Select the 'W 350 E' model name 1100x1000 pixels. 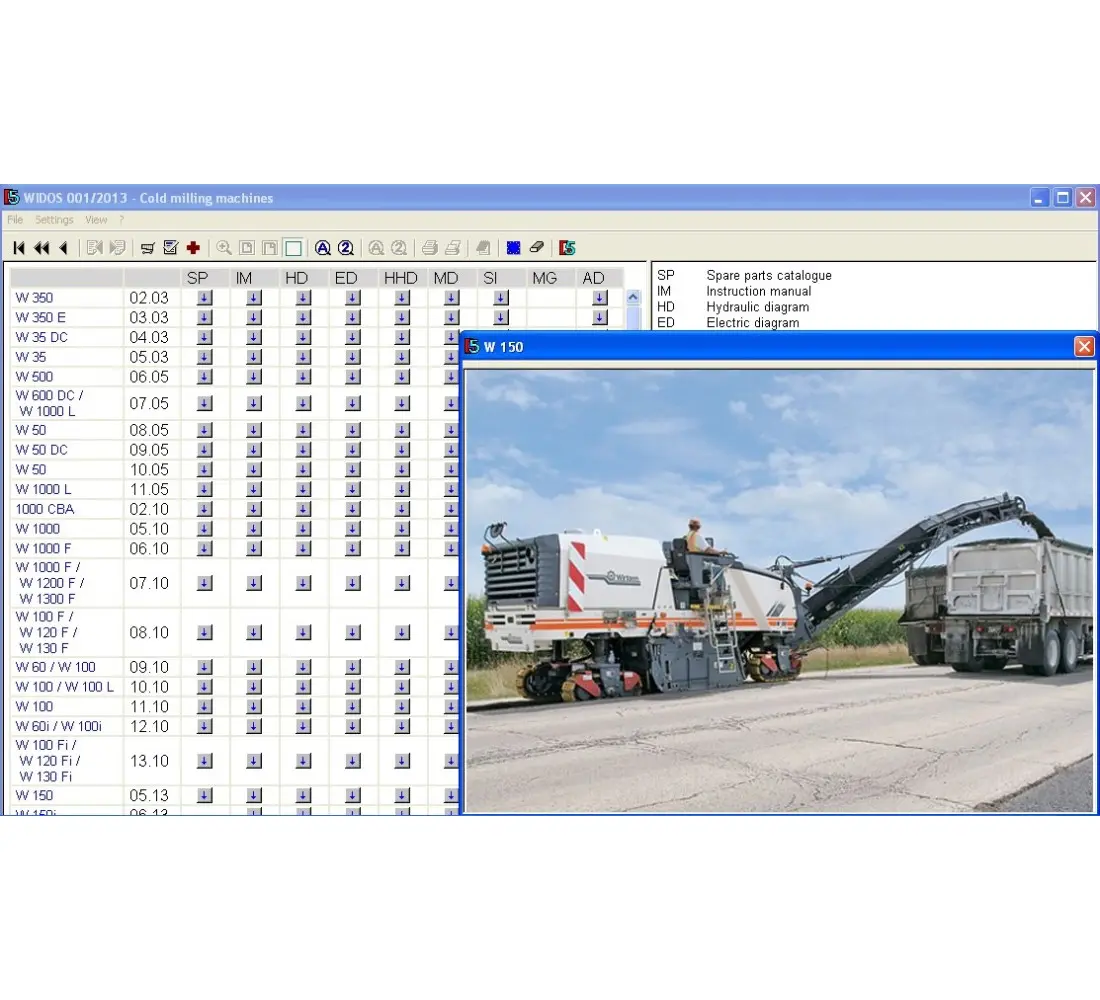coord(41,317)
